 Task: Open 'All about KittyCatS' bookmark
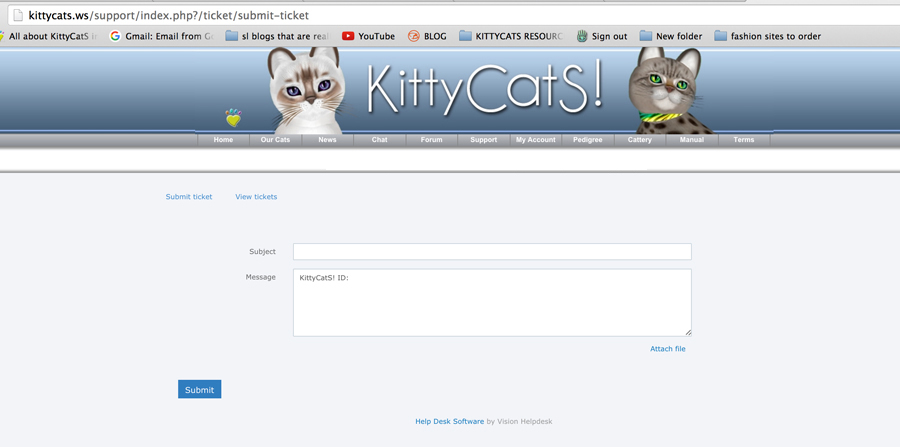click(53, 36)
